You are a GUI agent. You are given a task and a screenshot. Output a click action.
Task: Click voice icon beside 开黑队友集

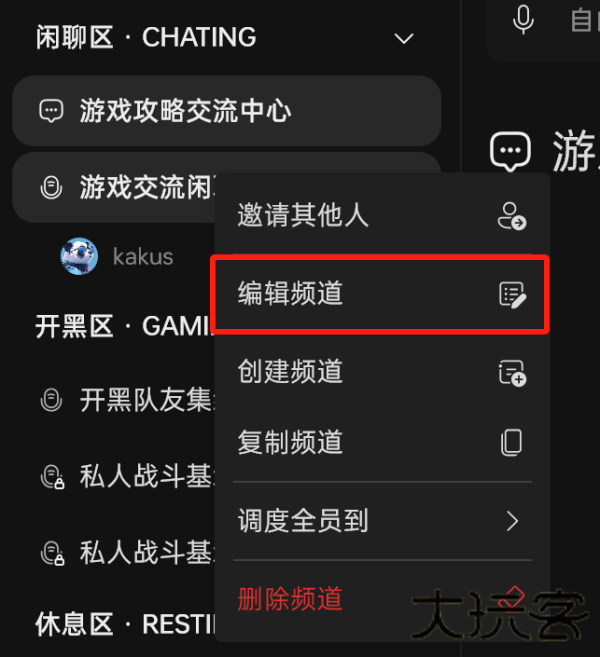pos(51,400)
